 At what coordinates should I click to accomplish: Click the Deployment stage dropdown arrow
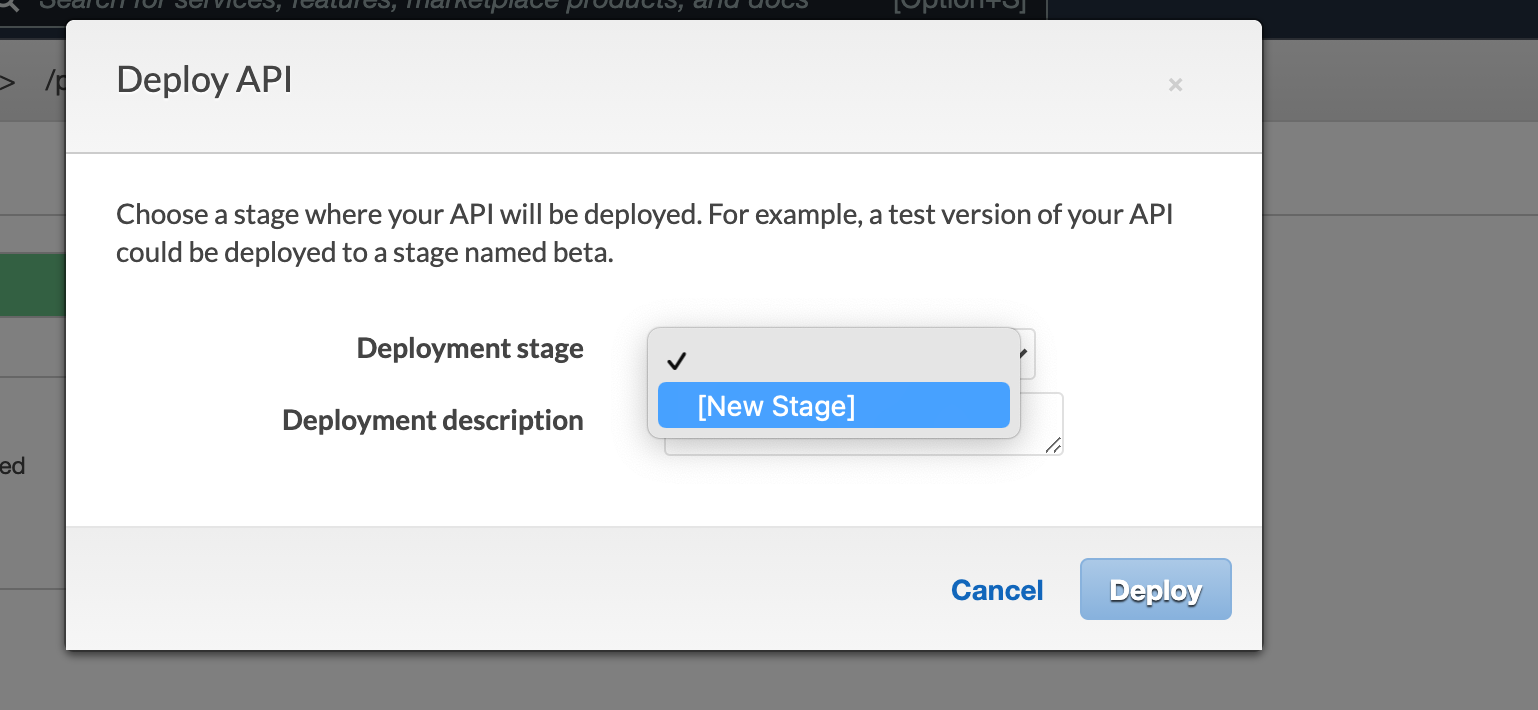click(x=1026, y=354)
